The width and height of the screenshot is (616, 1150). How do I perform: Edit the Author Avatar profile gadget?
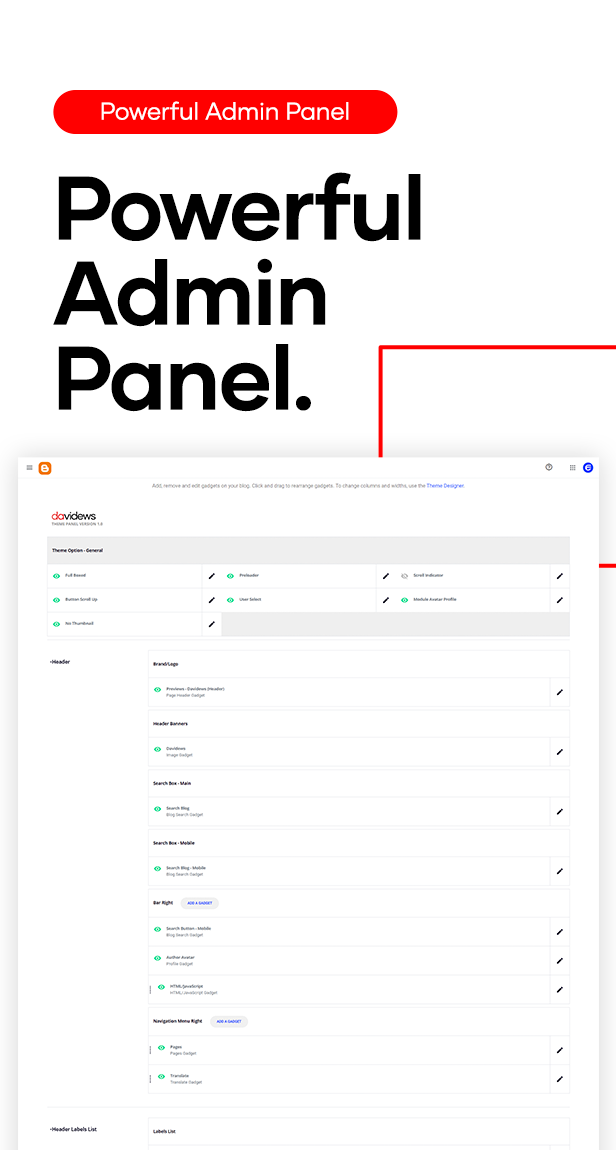coord(559,960)
